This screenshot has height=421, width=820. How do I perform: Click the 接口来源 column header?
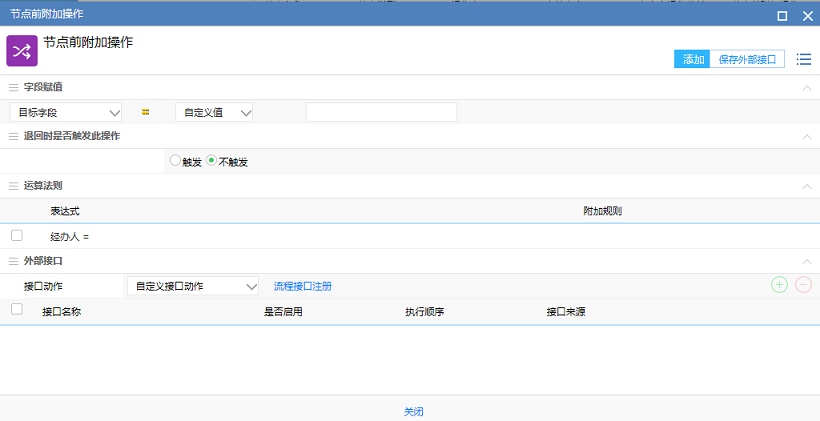point(566,312)
